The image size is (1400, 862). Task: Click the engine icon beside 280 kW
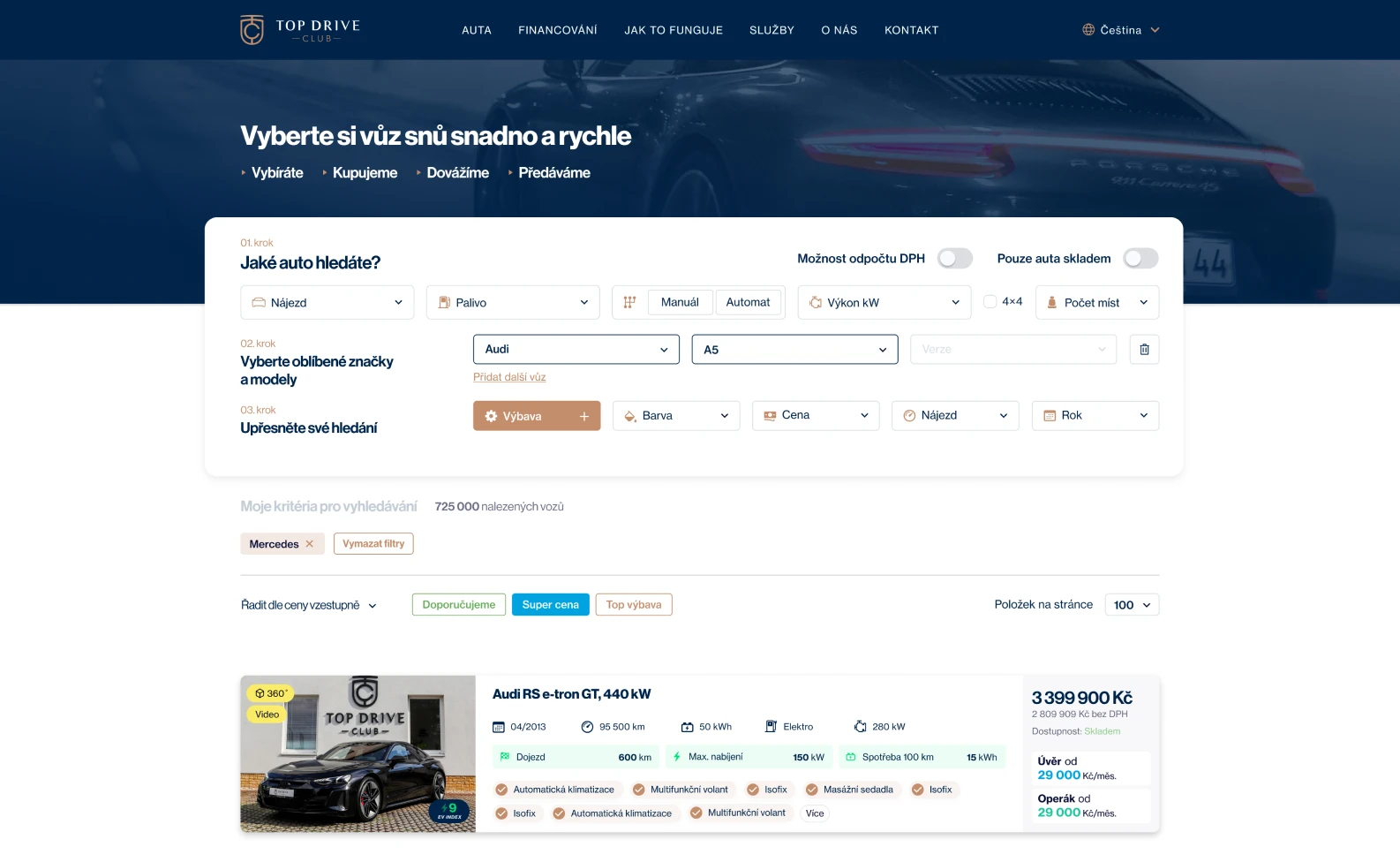(860, 727)
